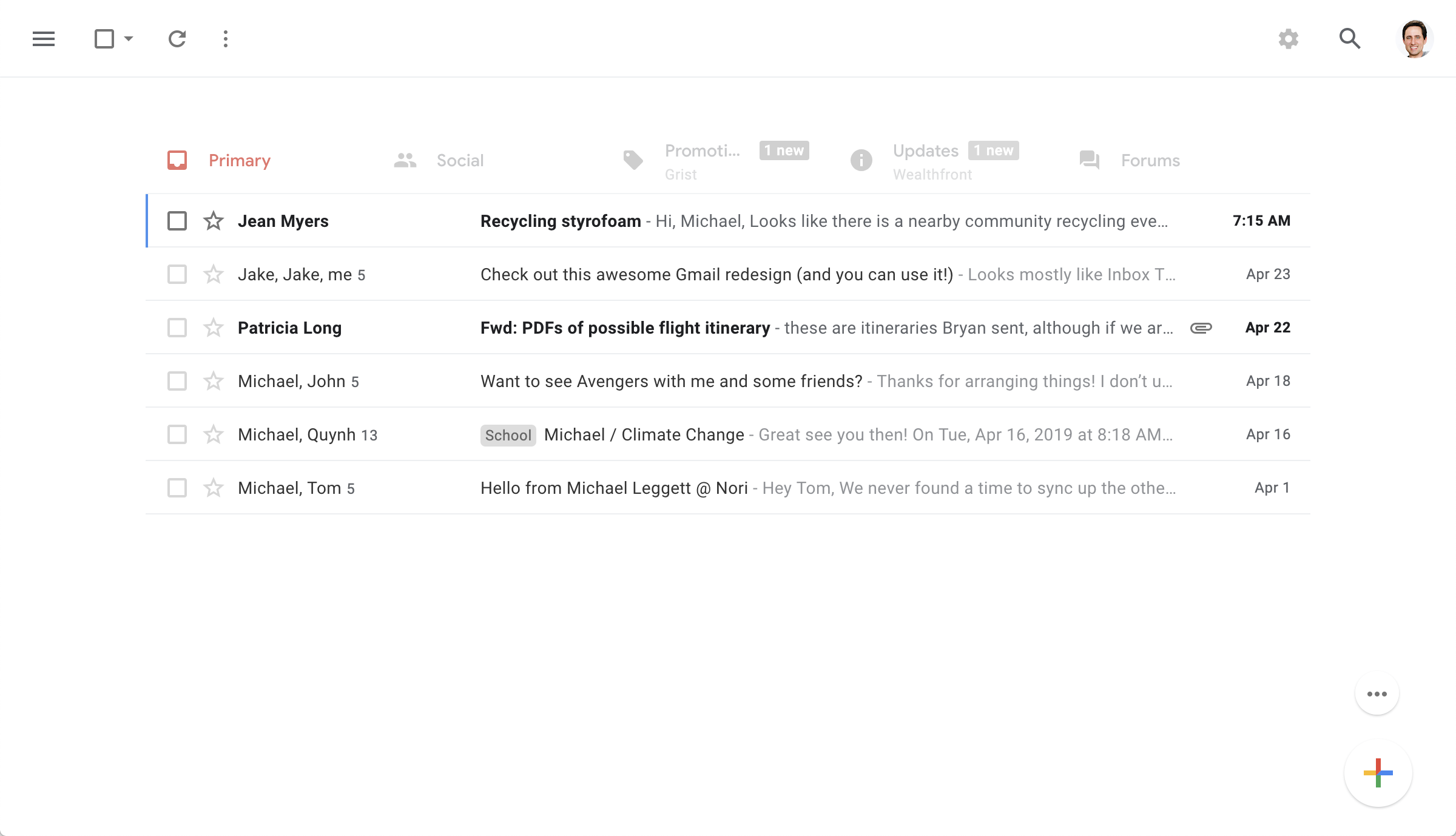This screenshot has height=836, width=1456.
Task: Click attachment paperclip on flight itinerary email
Action: pos(1201,328)
